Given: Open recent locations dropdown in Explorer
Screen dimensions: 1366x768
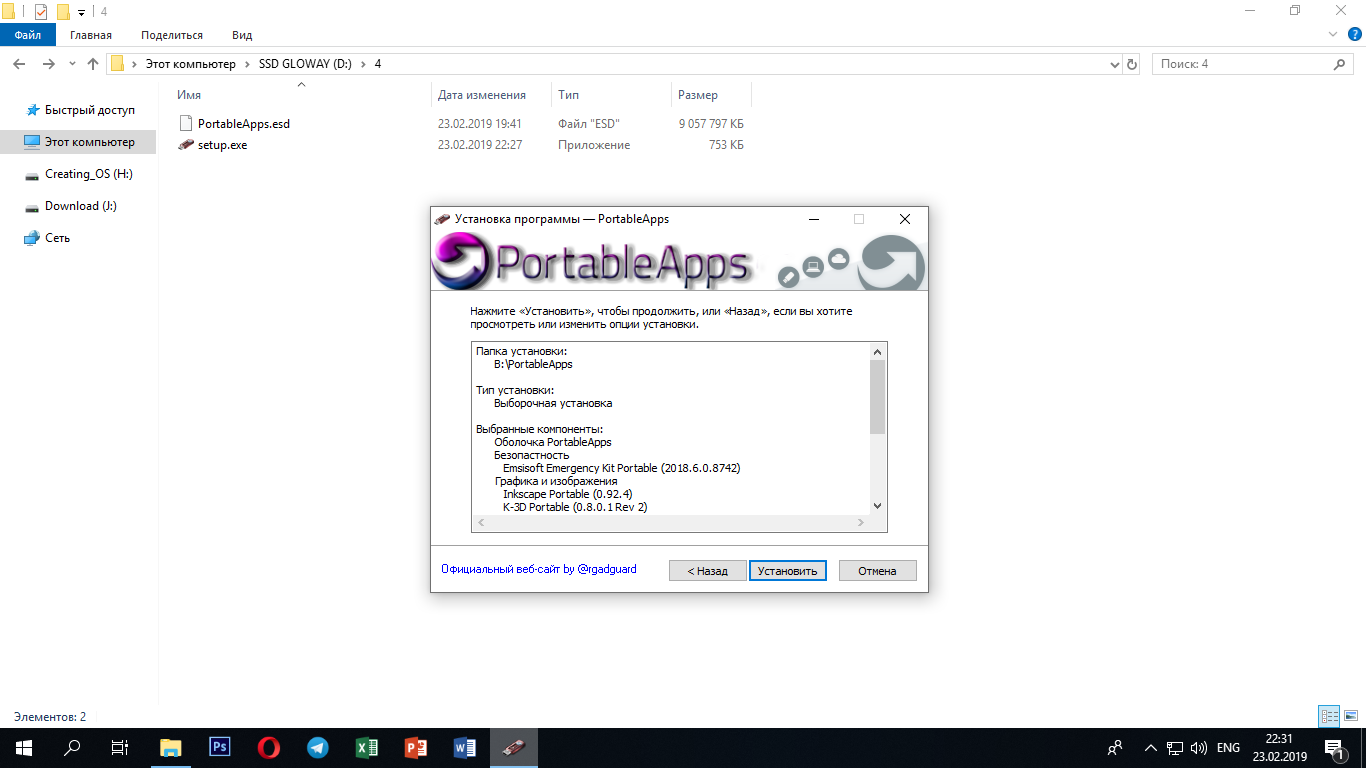Looking at the screenshot, I should [x=72, y=64].
